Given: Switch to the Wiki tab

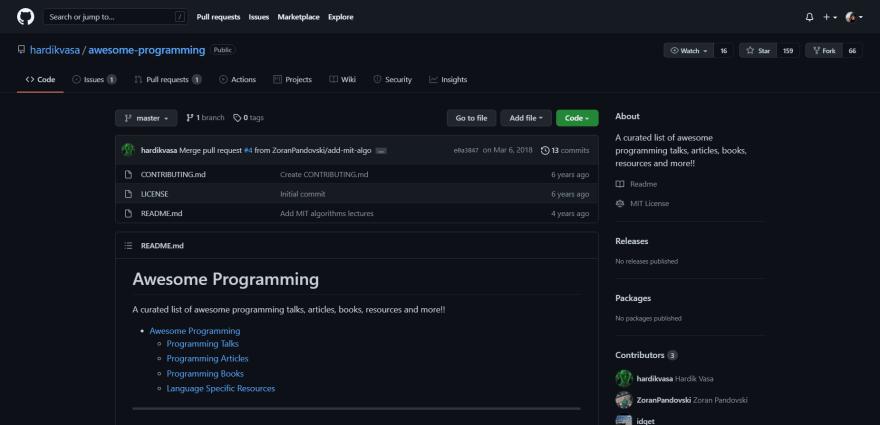Looking at the screenshot, I should [342, 80].
